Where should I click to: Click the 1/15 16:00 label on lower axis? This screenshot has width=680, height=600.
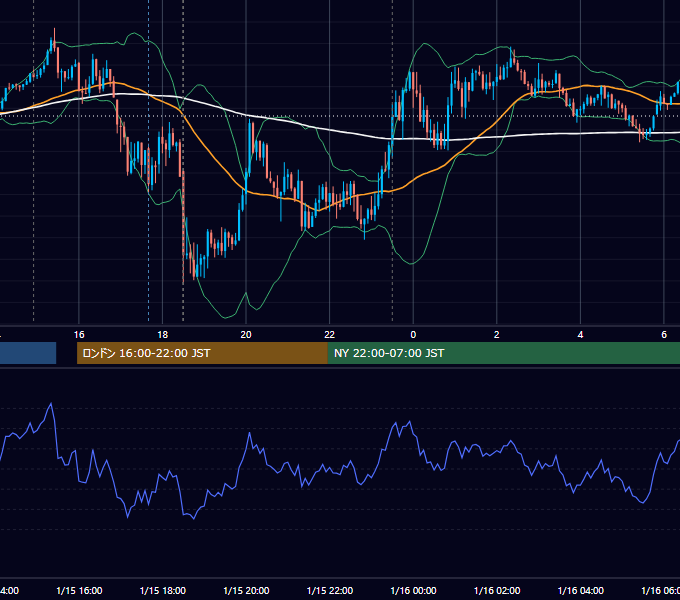pos(79,590)
